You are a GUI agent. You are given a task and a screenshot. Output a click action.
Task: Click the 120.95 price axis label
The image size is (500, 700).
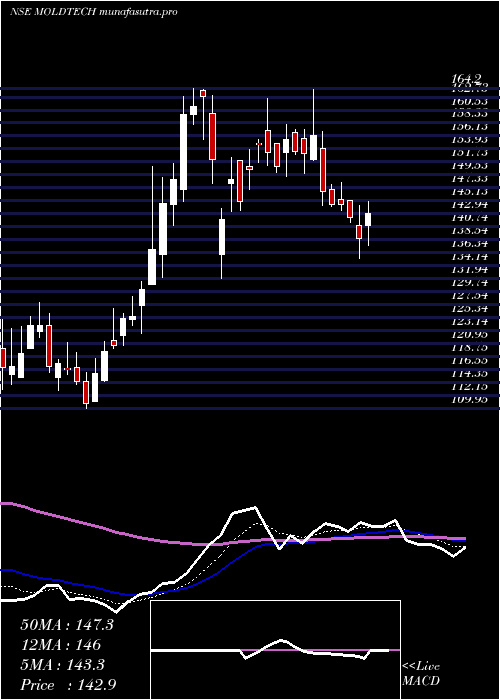(469, 335)
